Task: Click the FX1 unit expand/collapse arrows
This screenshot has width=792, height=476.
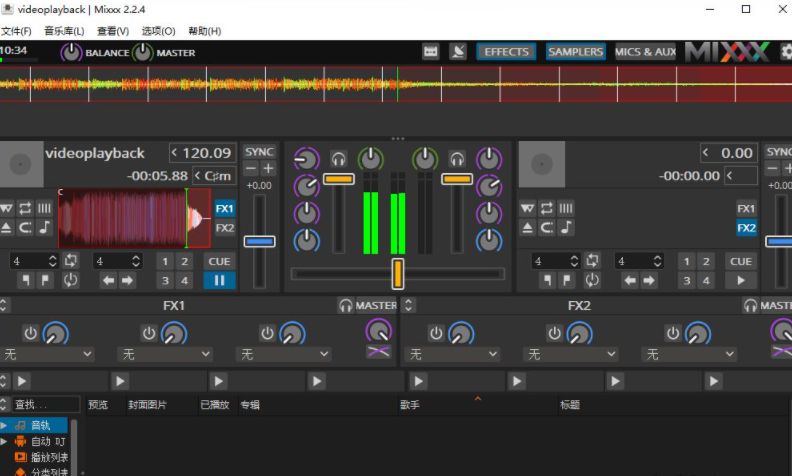Action: coord(3,305)
